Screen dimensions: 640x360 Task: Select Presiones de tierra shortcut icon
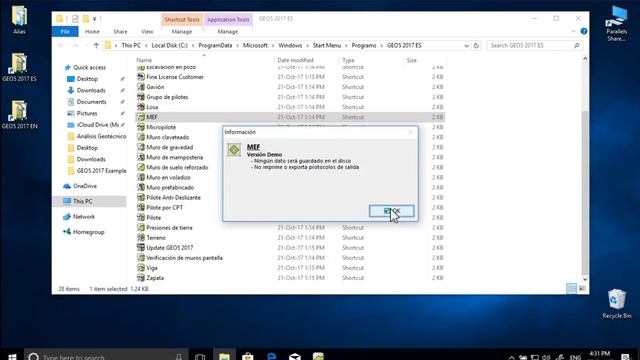click(141, 228)
